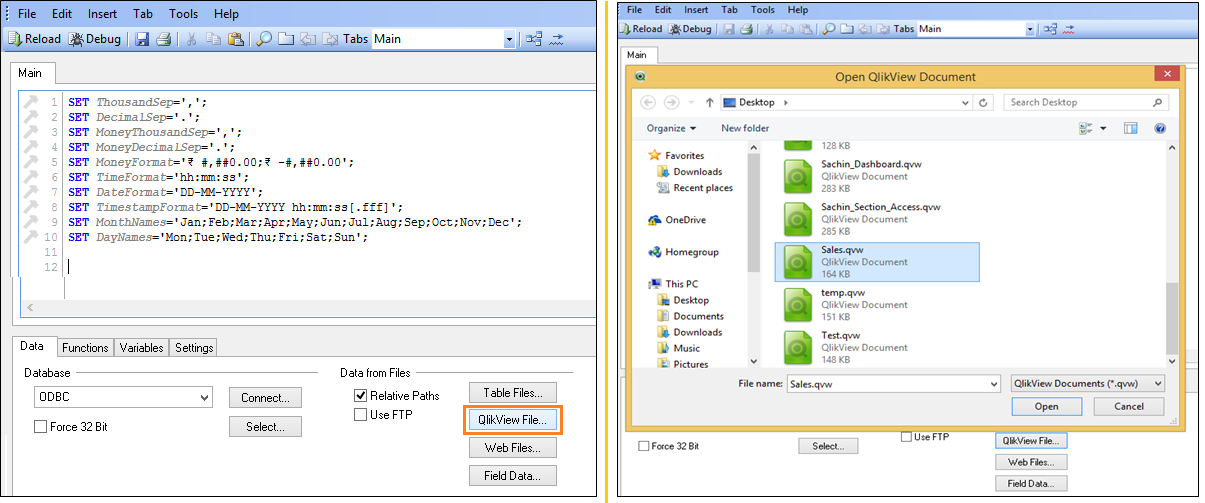Open the File menu in left script editor
1205x503 pixels.
pyautogui.click(x=27, y=14)
